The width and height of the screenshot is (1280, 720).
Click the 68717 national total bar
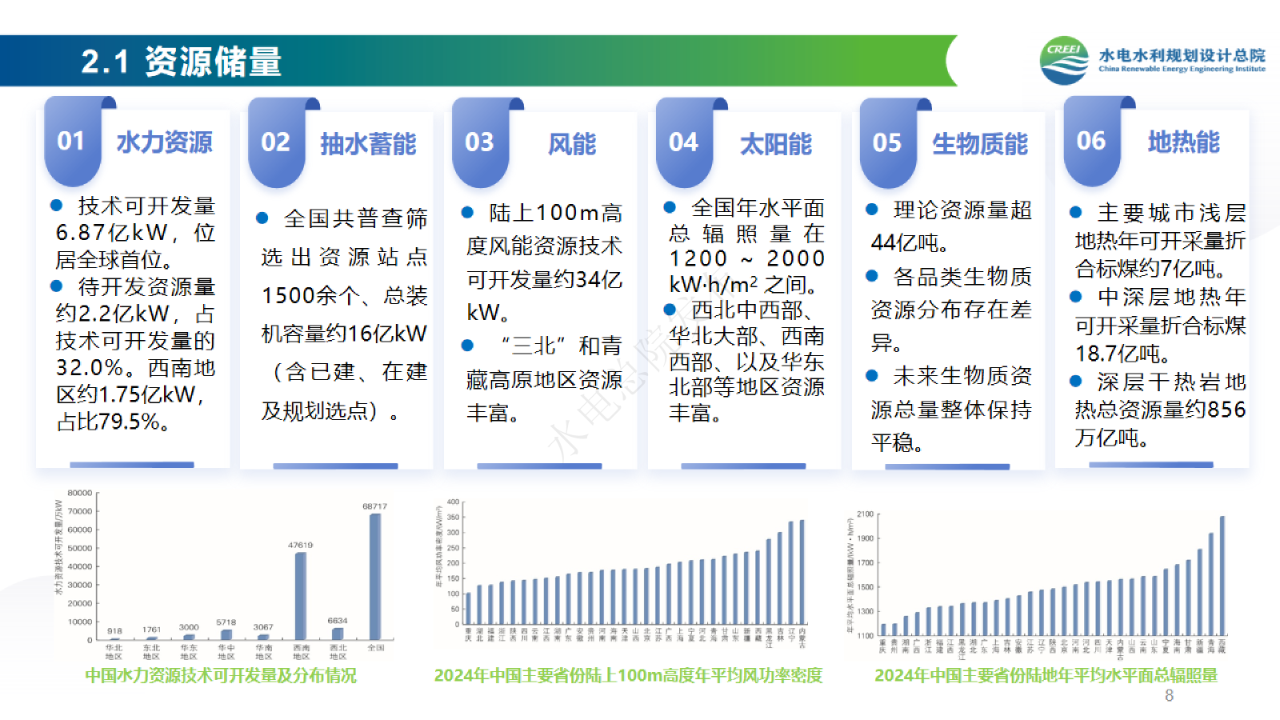[x=374, y=576]
